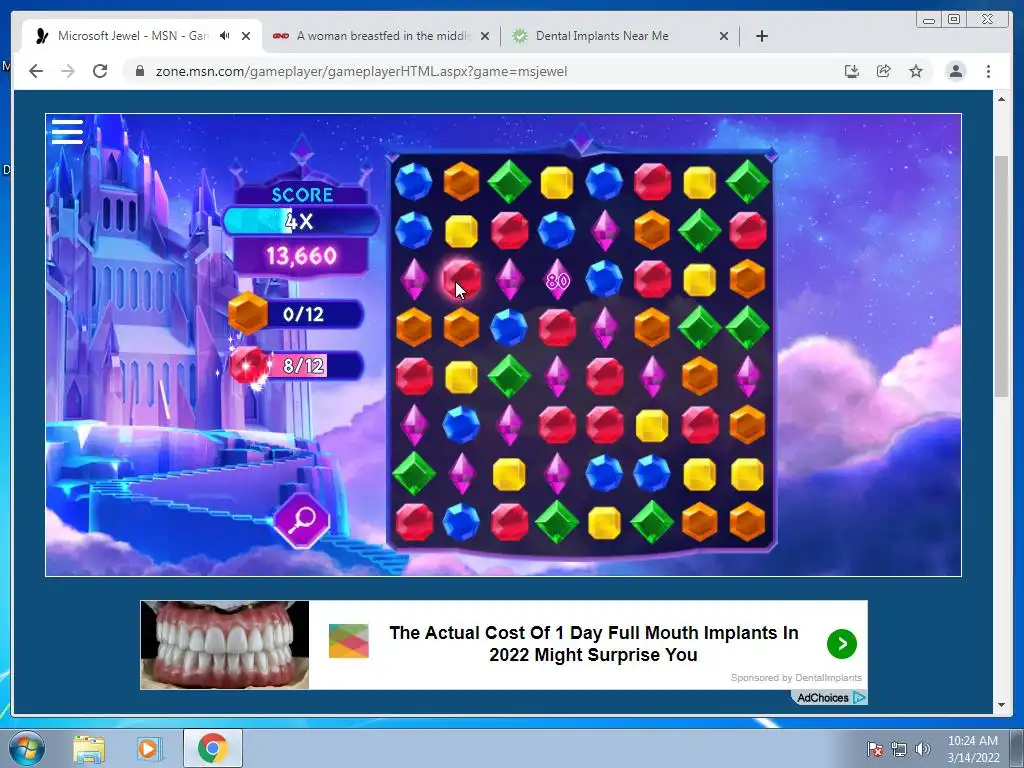The image size is (1024, 768).
Task: Close the Microsoft Jewel tab
Action: pyautogui.click(x=246, y=36)
